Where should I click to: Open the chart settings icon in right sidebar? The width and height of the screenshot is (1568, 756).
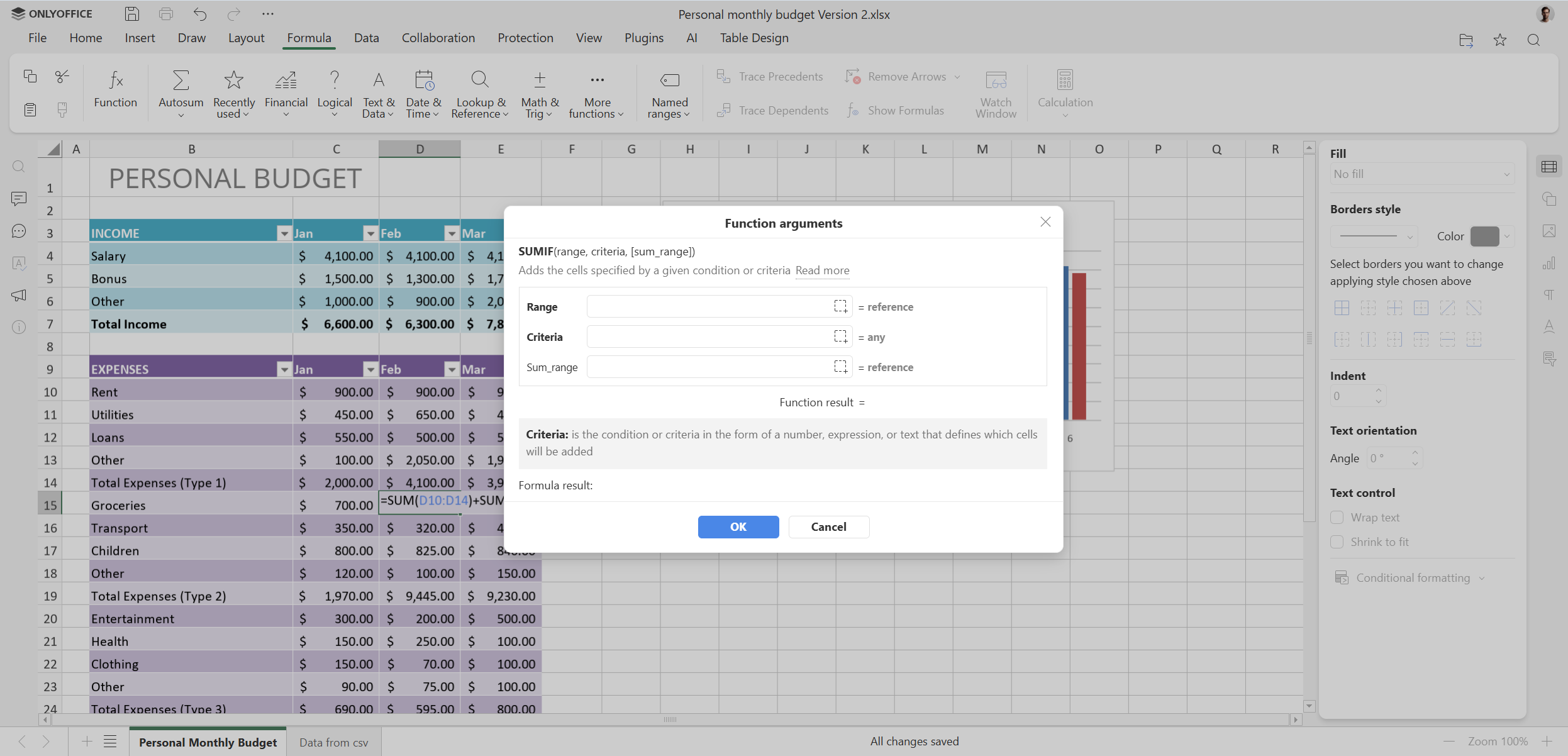(x=1549, y=264)
